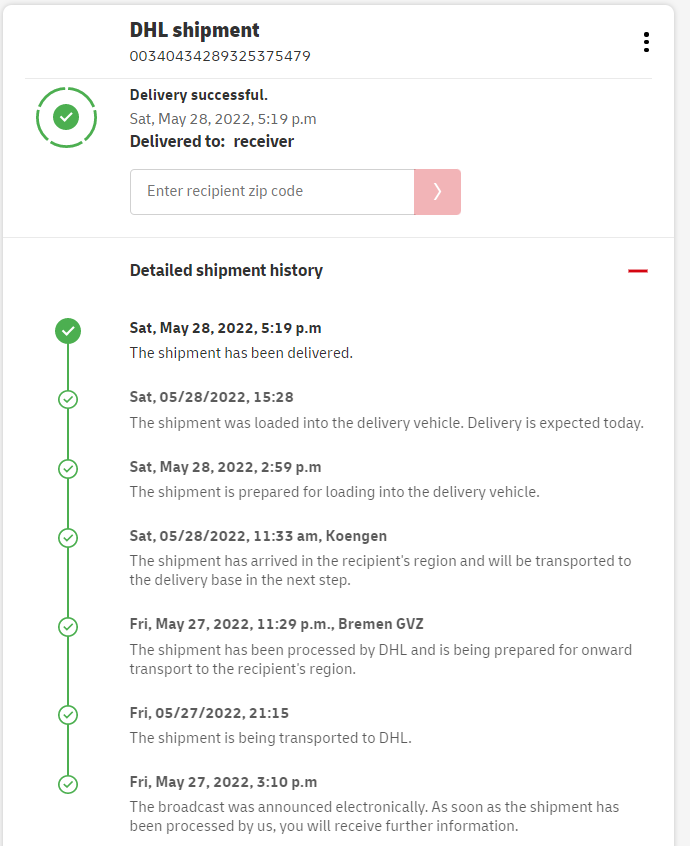Select the tracking number 00340434289325375479
The height and width of the screenshot is (846, 690).
tap(220, 56)
